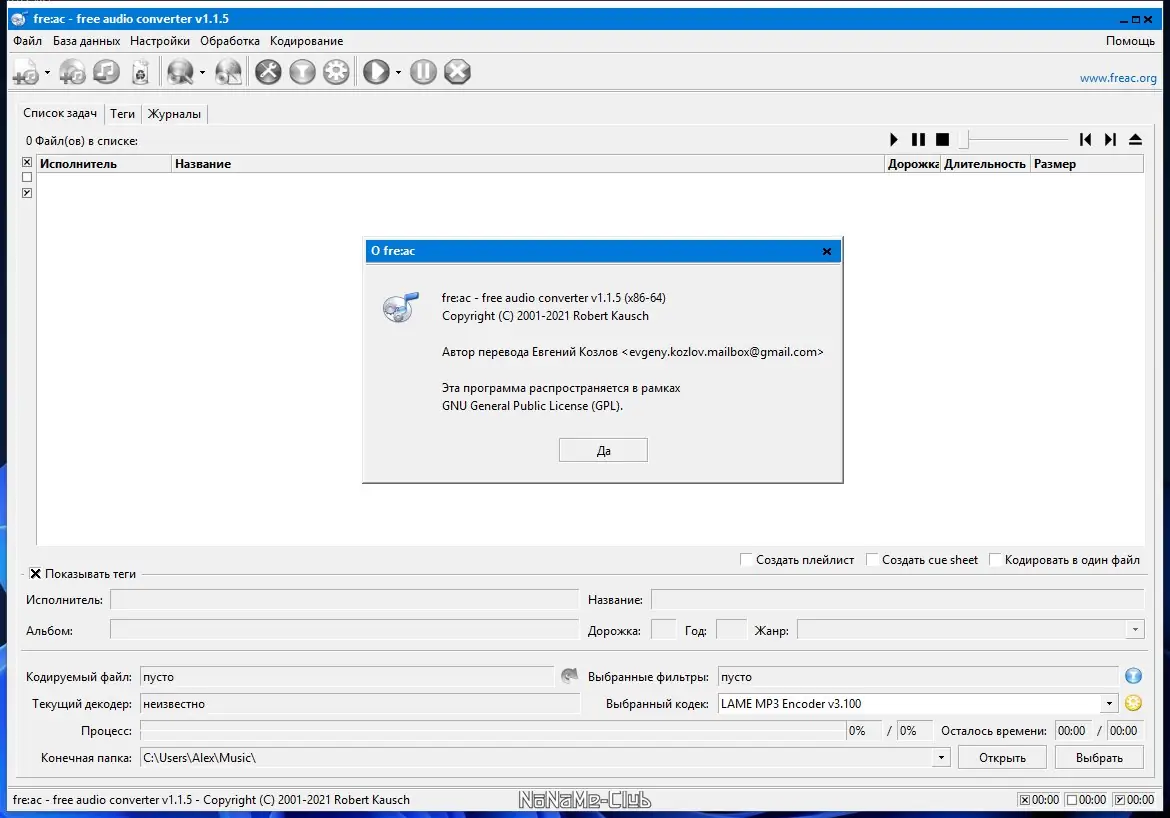This screenshot has height=818, width=1170.
Task: Switch to the Журналы tab
Action: point(174,113)
